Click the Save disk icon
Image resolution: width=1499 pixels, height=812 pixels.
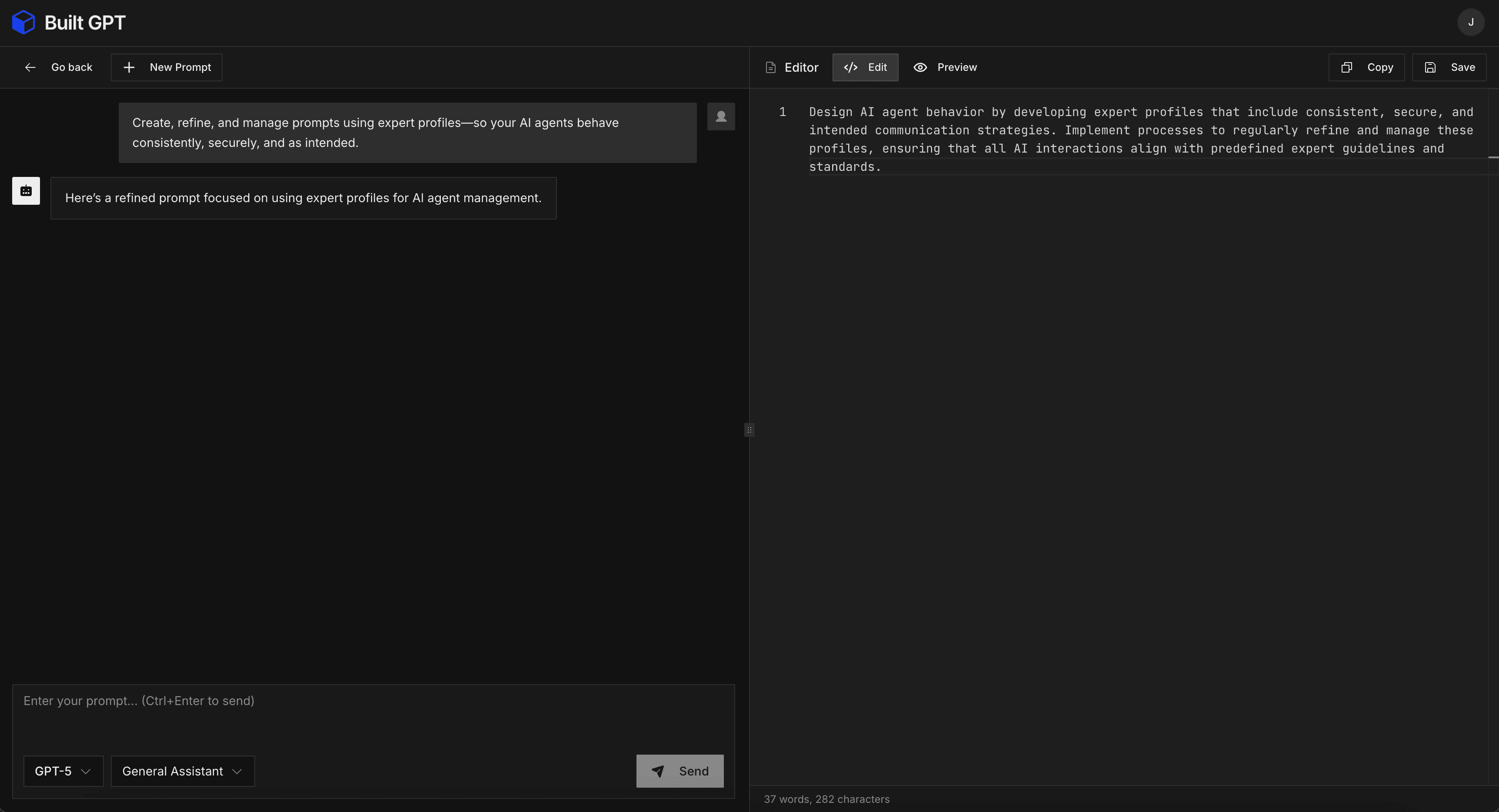[1430, 67]
